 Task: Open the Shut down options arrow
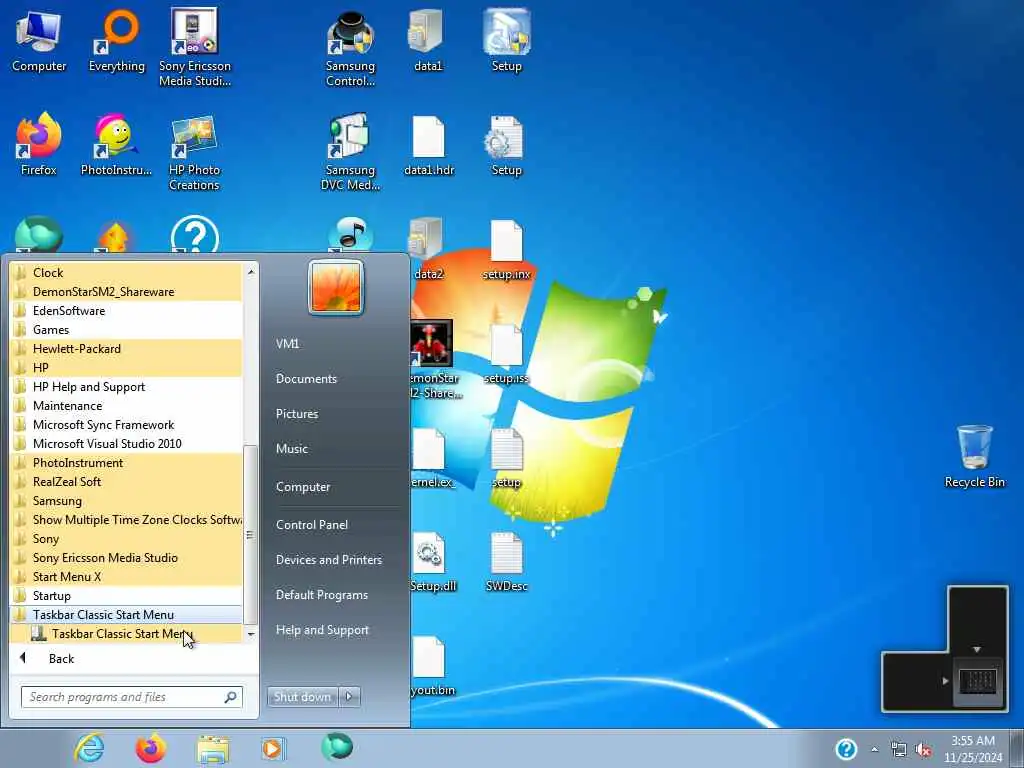349,697
